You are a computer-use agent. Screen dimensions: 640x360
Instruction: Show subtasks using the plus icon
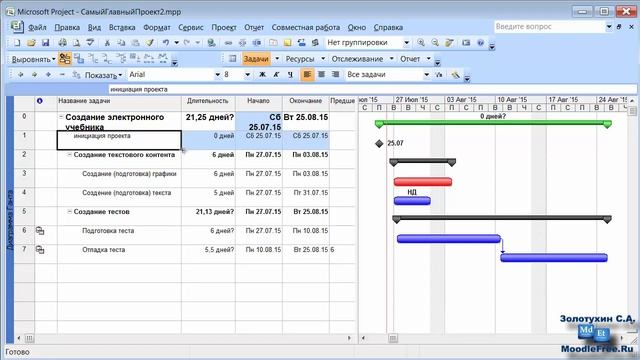49,75
